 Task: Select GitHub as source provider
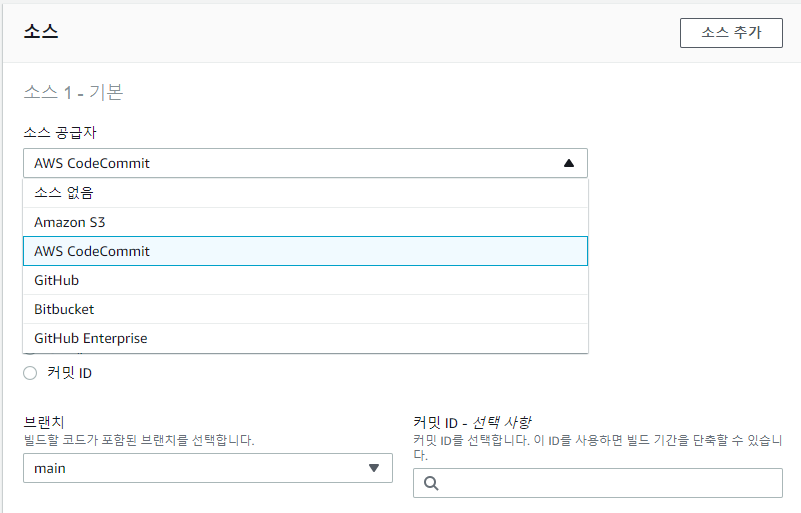coord(305,280)
